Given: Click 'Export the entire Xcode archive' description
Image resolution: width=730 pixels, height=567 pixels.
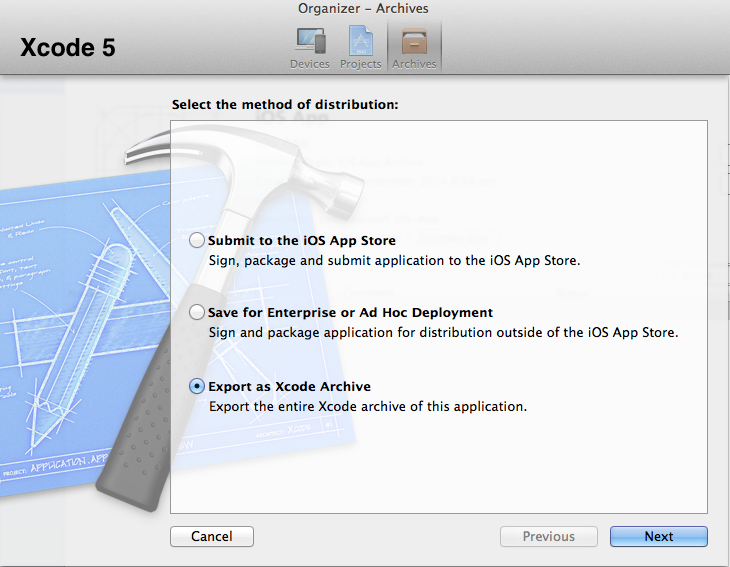Looking at the screenshot, I should [368, 406].
